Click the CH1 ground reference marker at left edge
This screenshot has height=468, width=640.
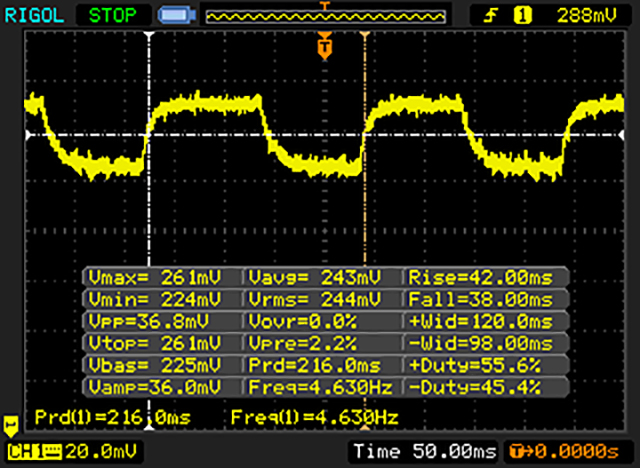(11, 426)
